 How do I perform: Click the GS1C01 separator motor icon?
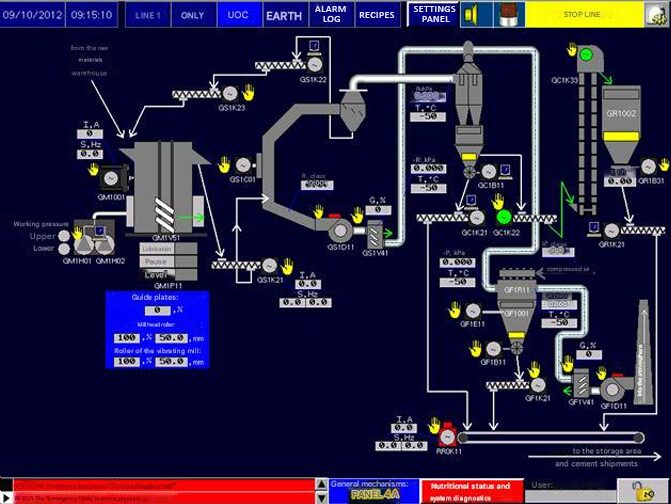click(244, 164)
